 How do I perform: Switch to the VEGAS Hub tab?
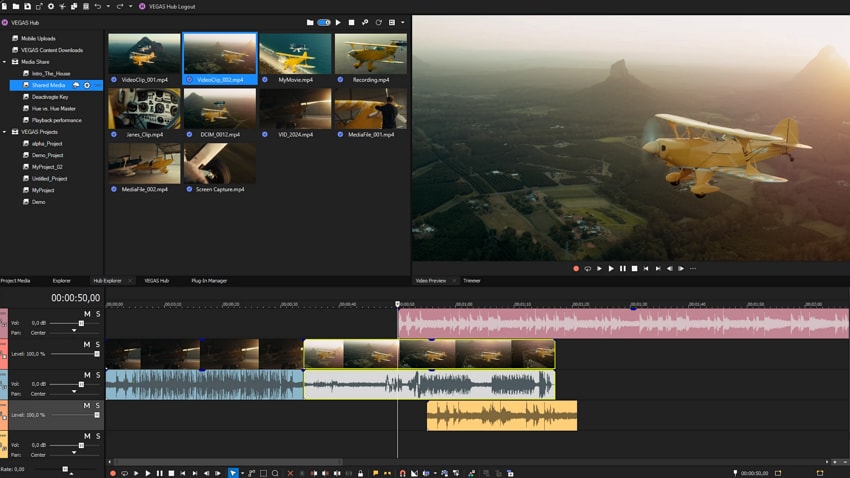(157, 281)
